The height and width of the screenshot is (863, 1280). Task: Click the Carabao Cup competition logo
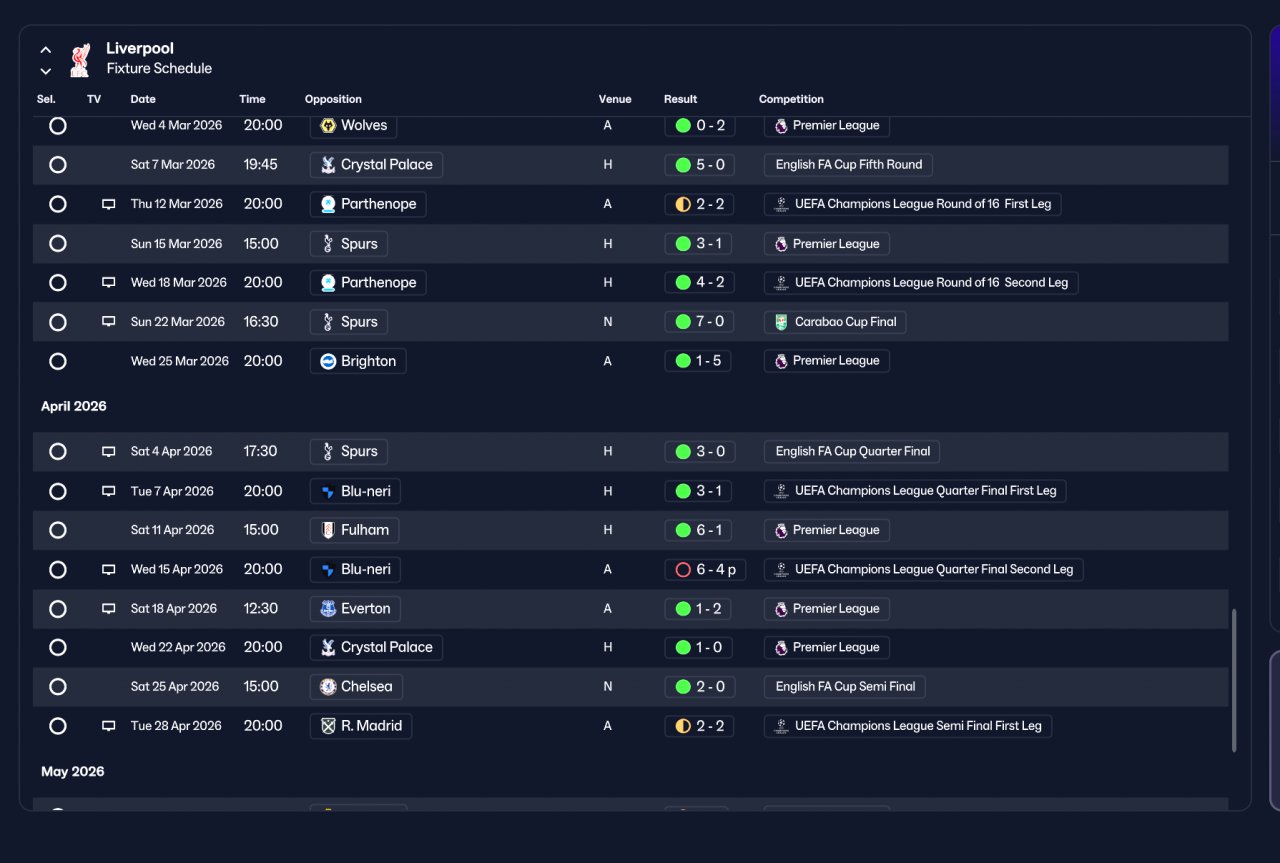click(x=781, y=322)
